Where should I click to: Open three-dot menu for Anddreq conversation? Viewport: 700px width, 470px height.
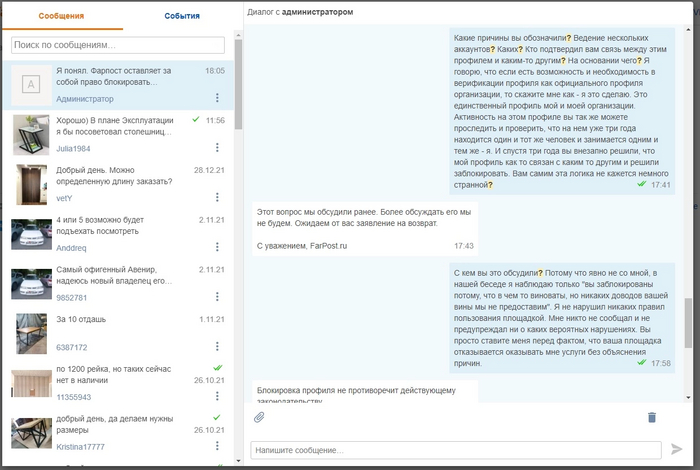coord(217,247)
